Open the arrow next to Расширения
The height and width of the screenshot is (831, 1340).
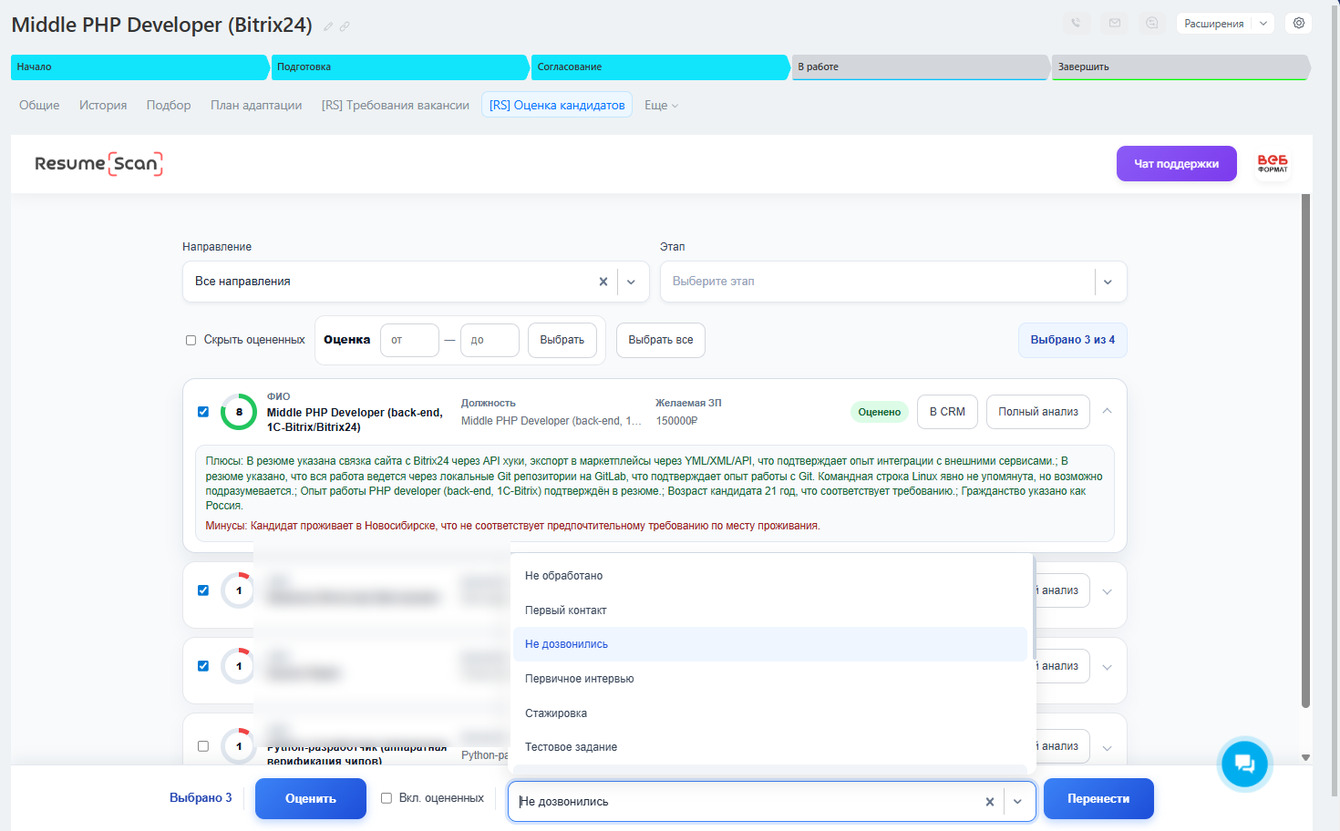tap(1263, 23)
